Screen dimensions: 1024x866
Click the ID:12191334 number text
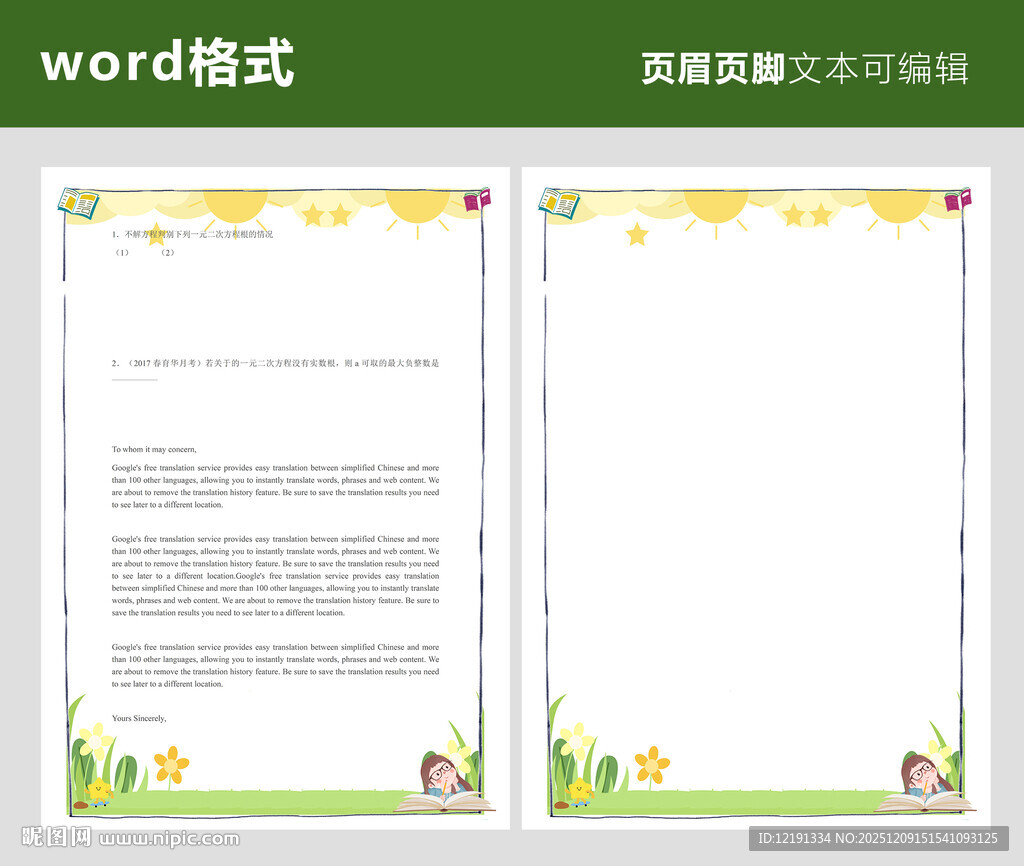pyautogui.click(x=794, y=838)
